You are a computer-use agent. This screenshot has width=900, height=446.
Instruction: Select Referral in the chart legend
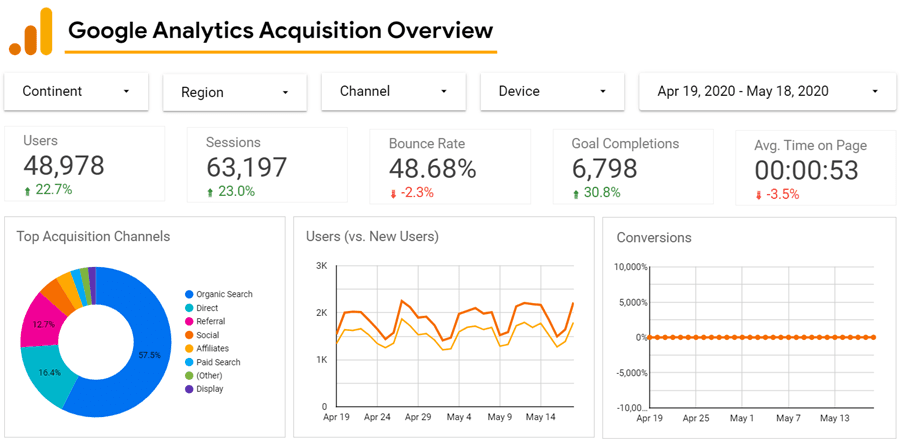point(210,321)
